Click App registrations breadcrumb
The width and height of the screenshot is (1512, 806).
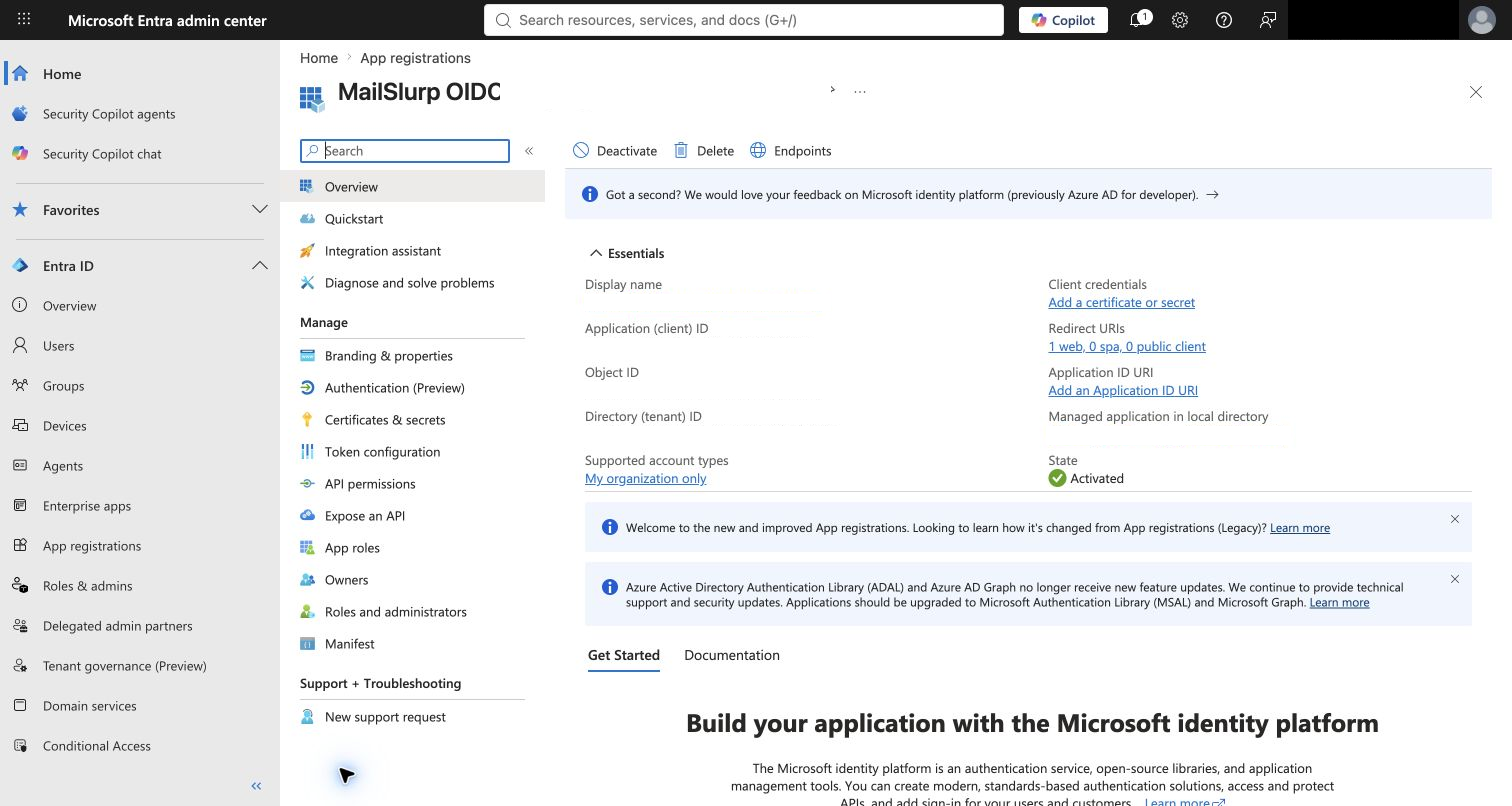click(415, 58)
